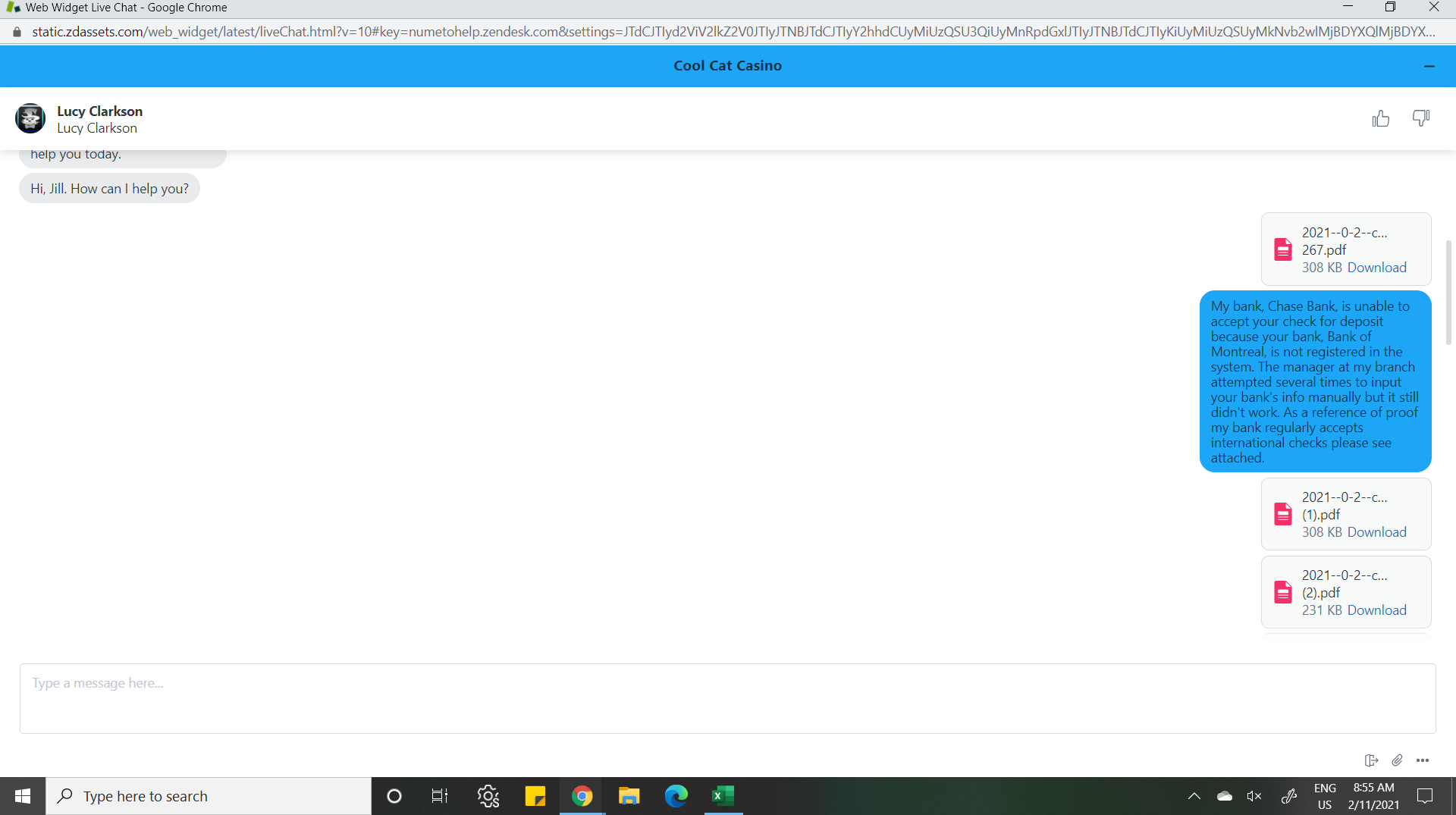Open the more options ellipsis menu

1423,760
